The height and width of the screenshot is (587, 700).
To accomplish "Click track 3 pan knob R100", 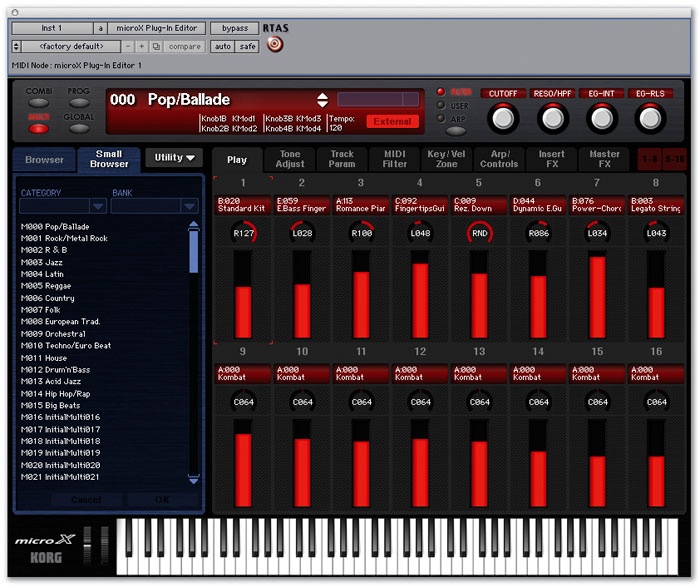I will click(361, 233).
